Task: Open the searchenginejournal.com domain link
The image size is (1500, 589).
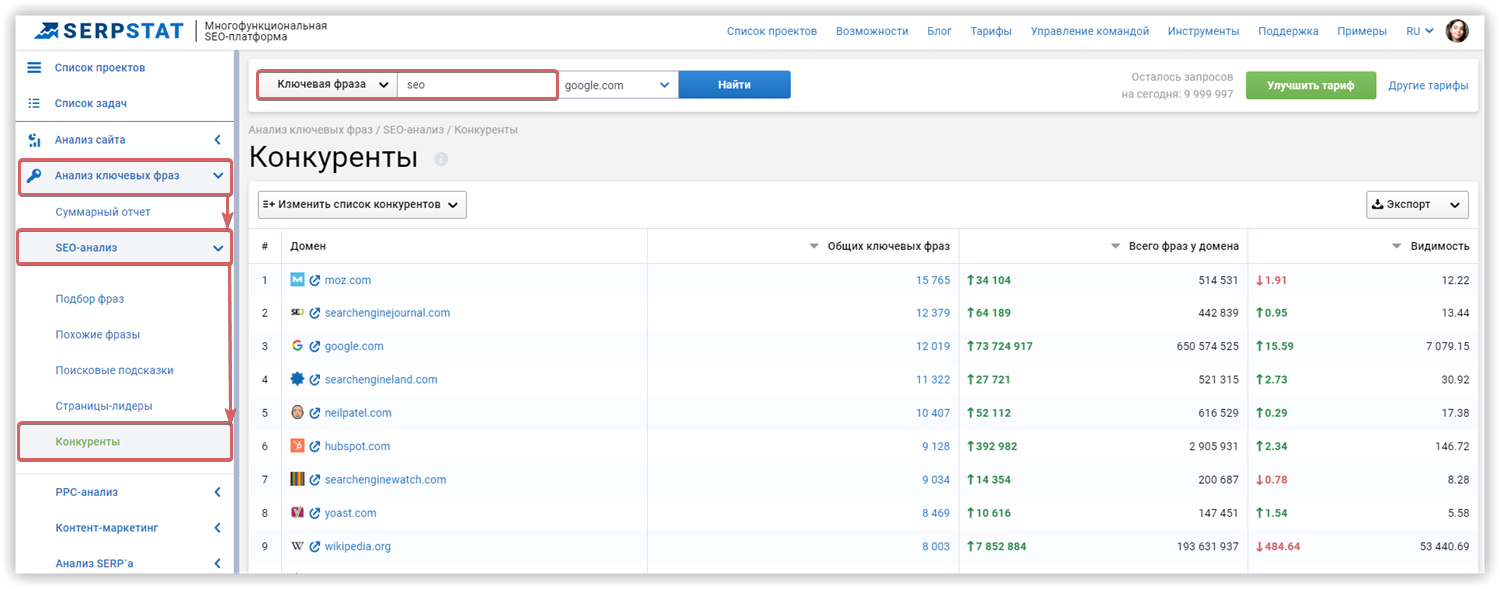Action: 387,313
